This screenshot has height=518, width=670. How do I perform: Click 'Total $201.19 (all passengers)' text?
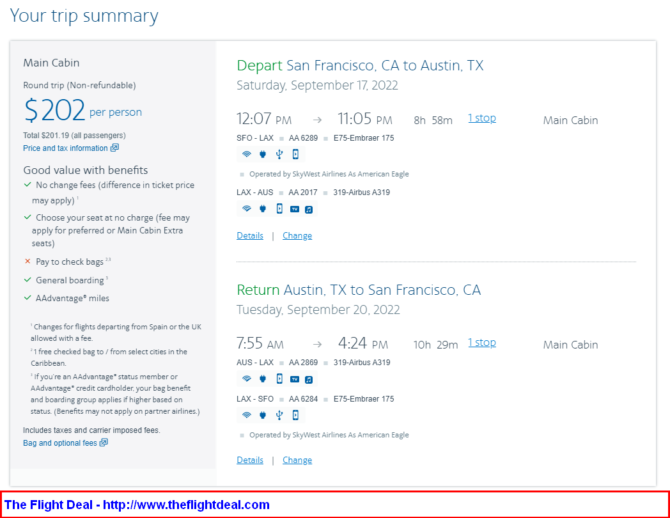[74, 135]
